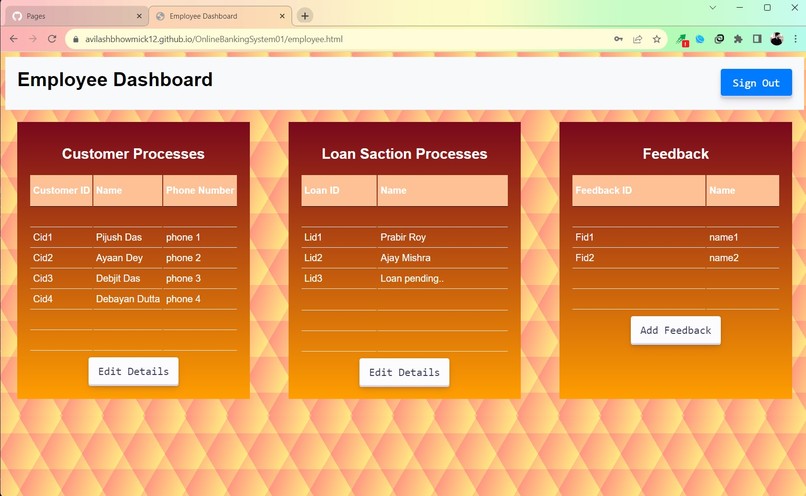The width and height of the screenshot is (806, 496).
Task: Select the Debjit Das cell
Action: pyautogui.click(x=127, y=278)
